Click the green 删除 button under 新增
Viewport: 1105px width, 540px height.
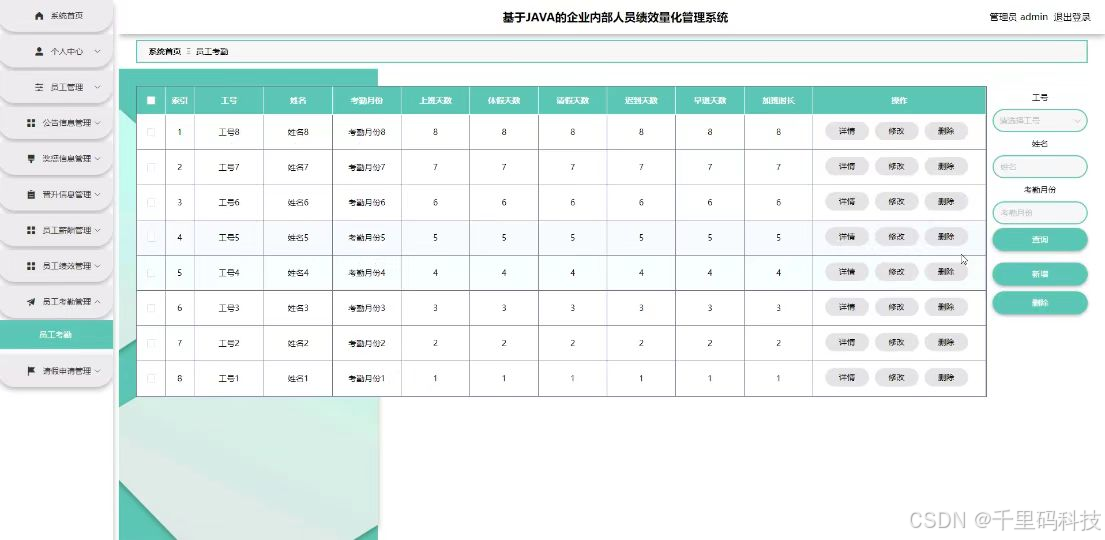tap(1039, 303)
